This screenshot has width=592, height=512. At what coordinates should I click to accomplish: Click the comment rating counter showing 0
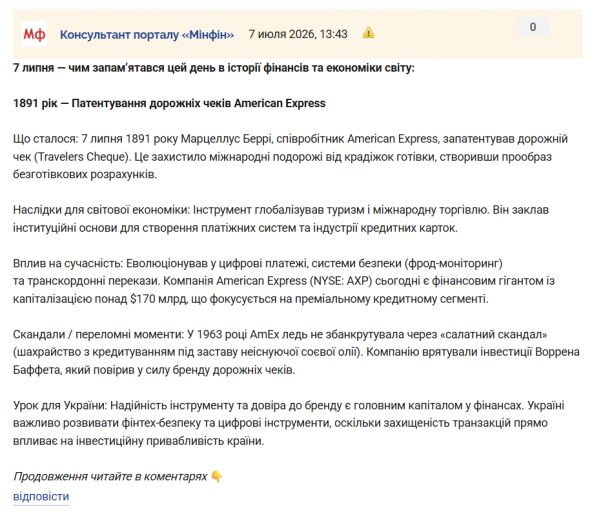[533, 27]
